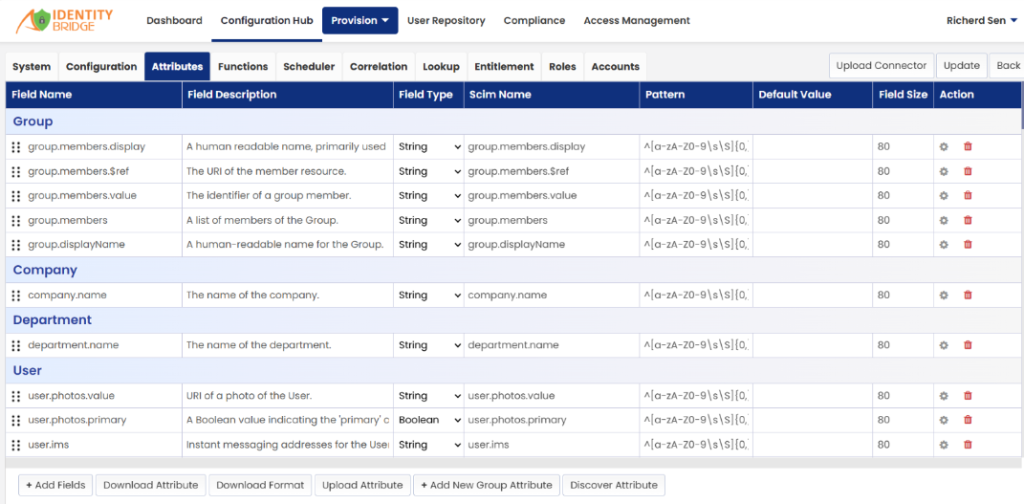Delete the group.members.$ref field
This screenshot has height=504, width=1024.
(x=968, y=171)
